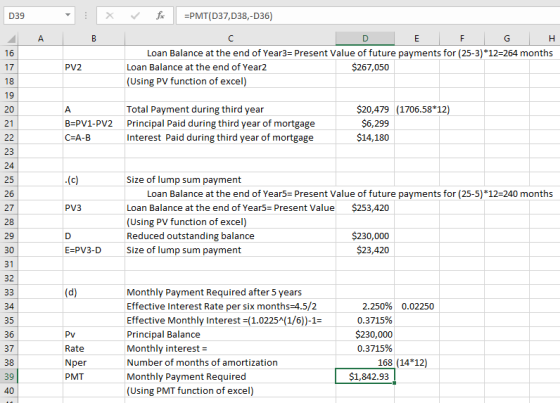The image size is (560, 403).
Task: Click the formula bar options vertical dots handle
Action: pos(86,16)
